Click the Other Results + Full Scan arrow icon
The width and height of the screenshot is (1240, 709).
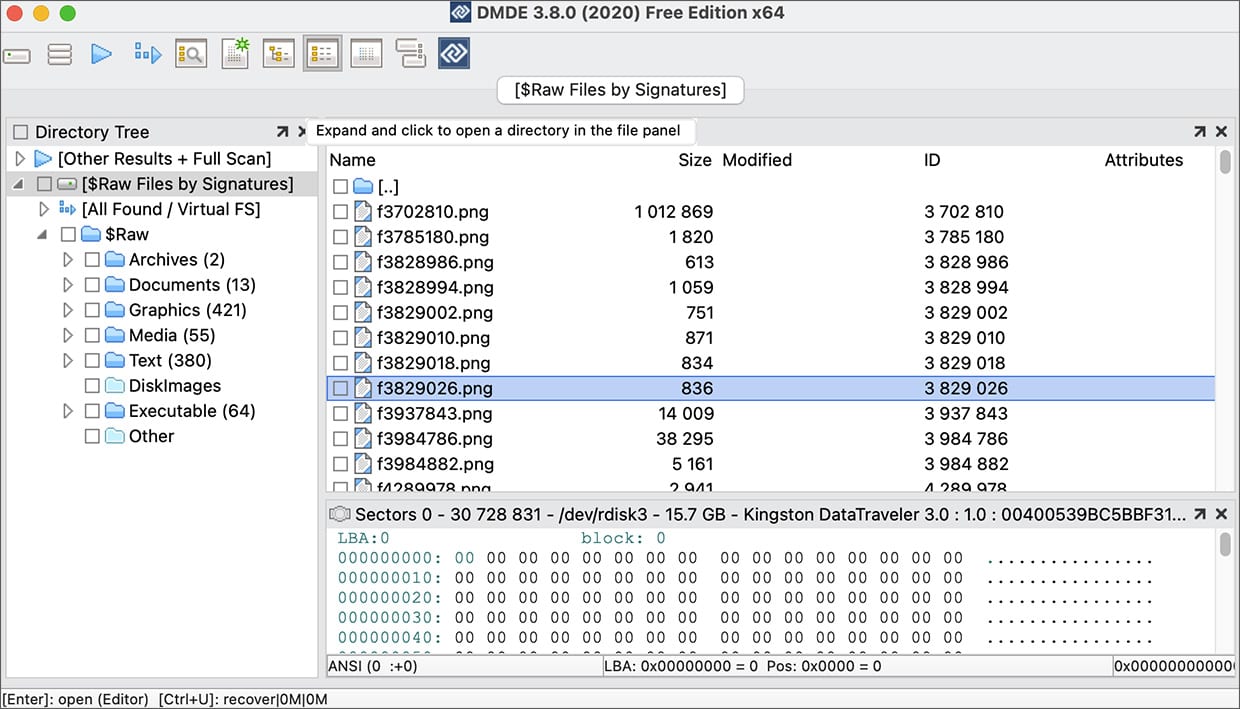[42, 158]
